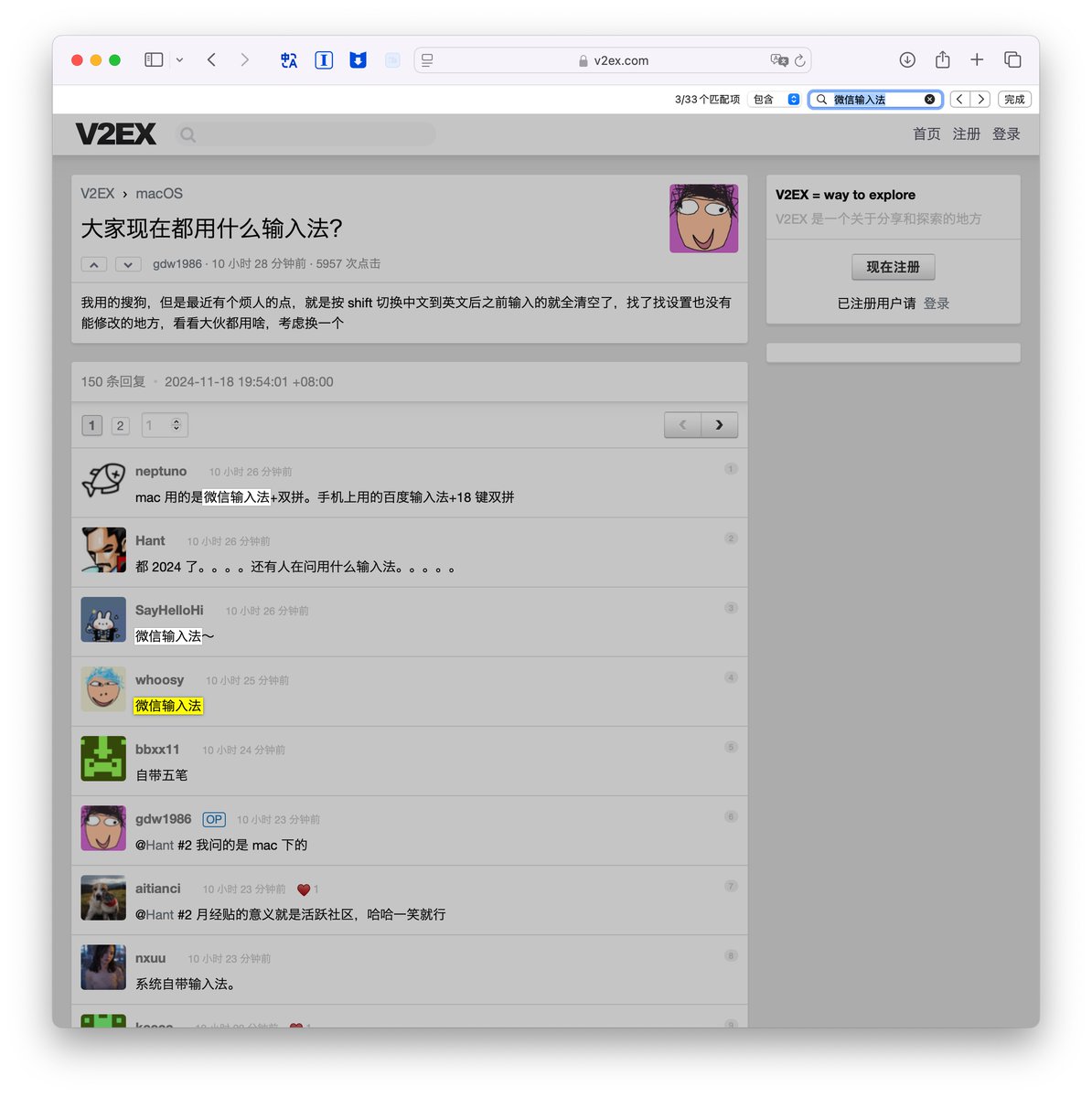
Task: Click the 现在注册 button
Action: [x=894, y=267]
